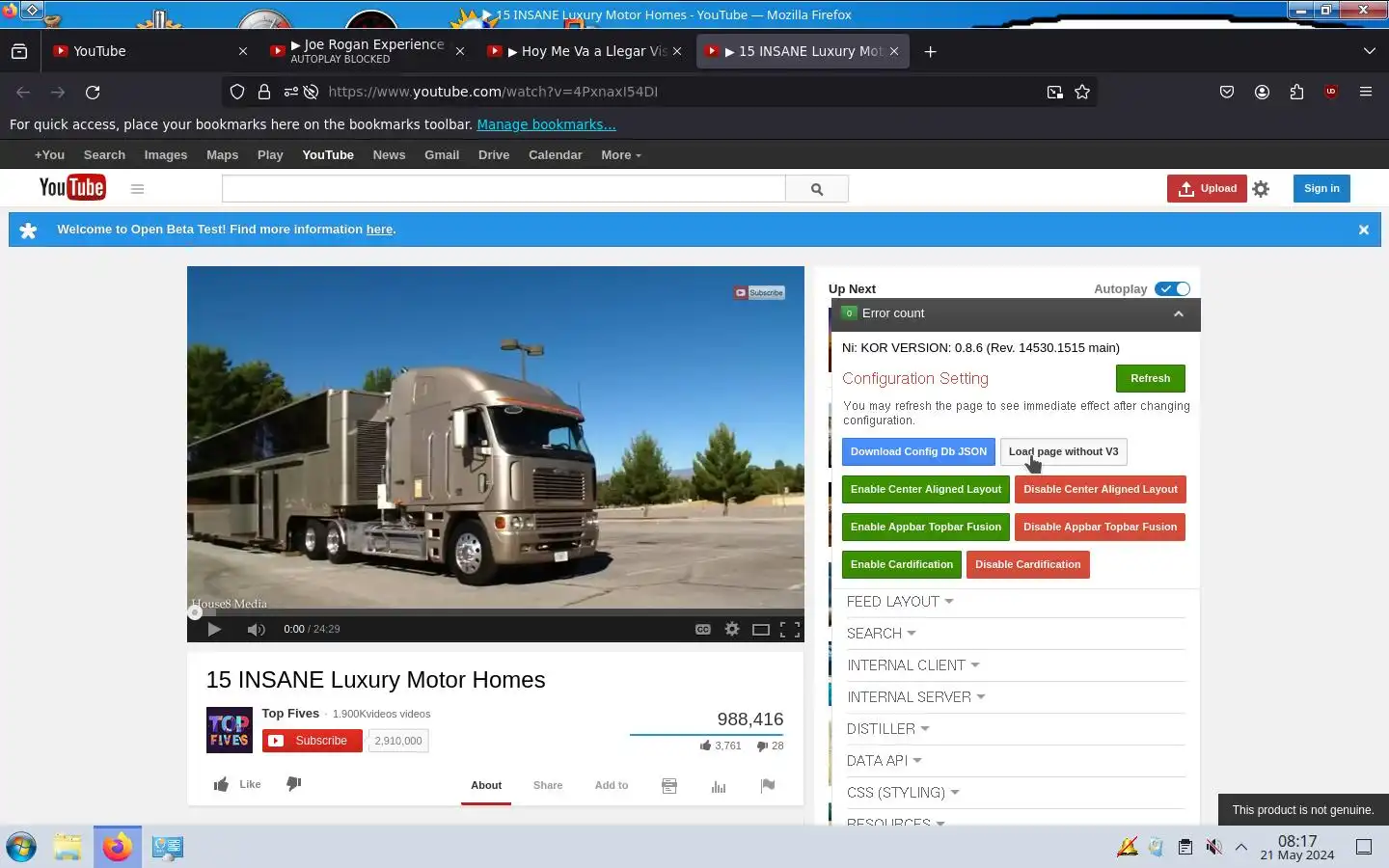The height and width of the screenshot is (868, 1389).
Task: Expand FEED LAYOUT section
Action: pos(900,602)
